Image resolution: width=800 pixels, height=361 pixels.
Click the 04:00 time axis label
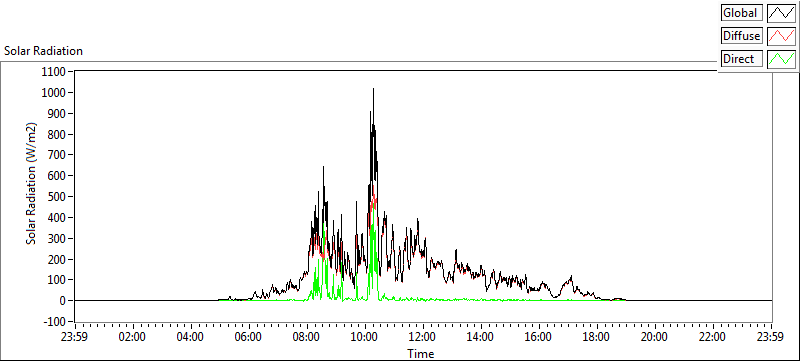tap(191, 337)
